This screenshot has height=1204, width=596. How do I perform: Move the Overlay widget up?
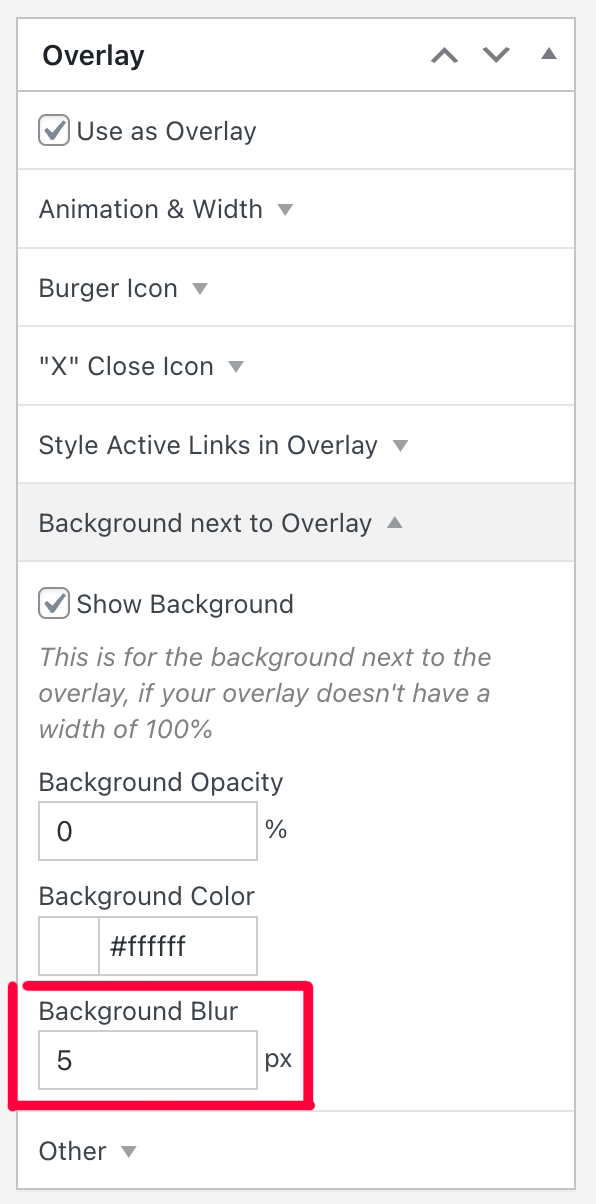[444, 55]
